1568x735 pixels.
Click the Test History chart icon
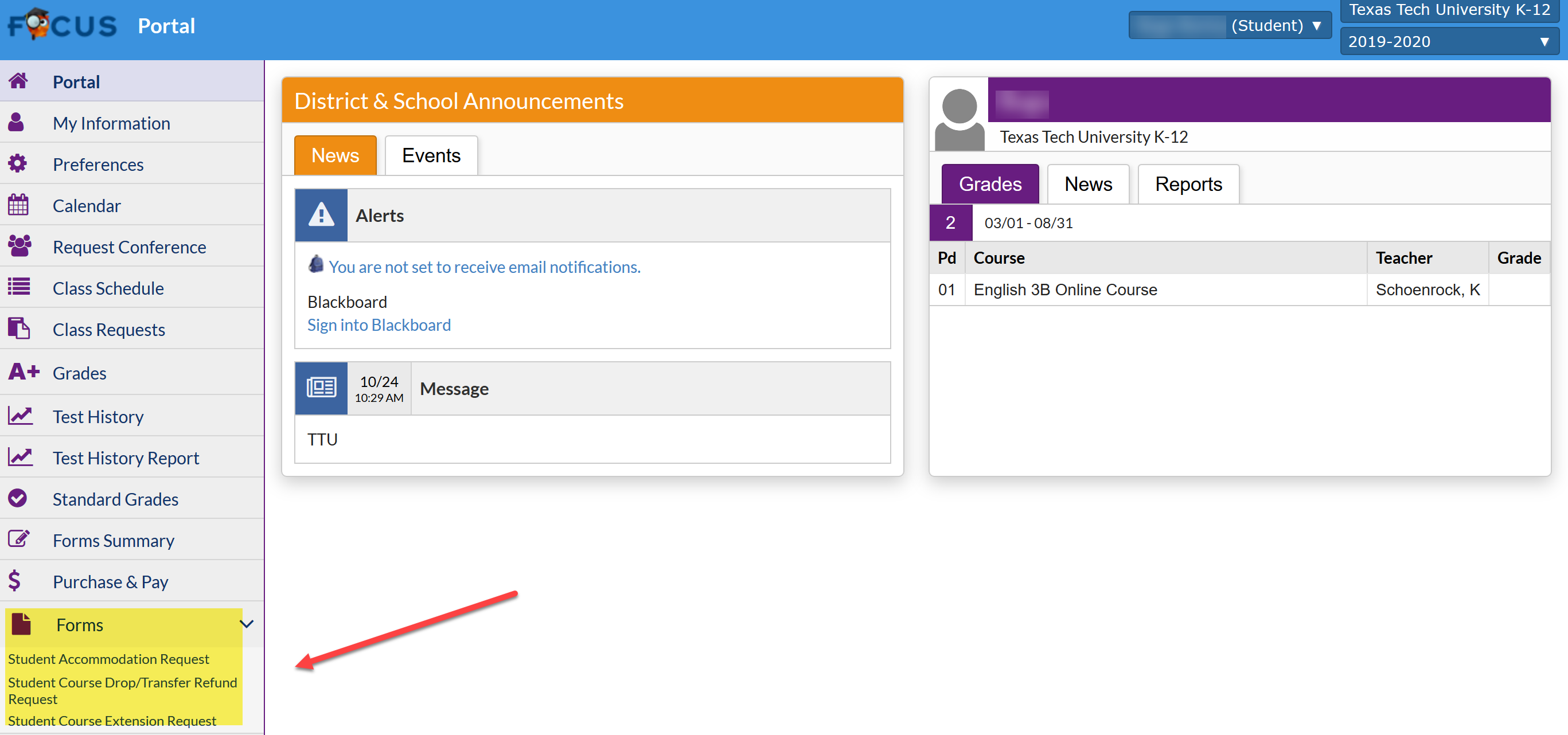[21, 416]
